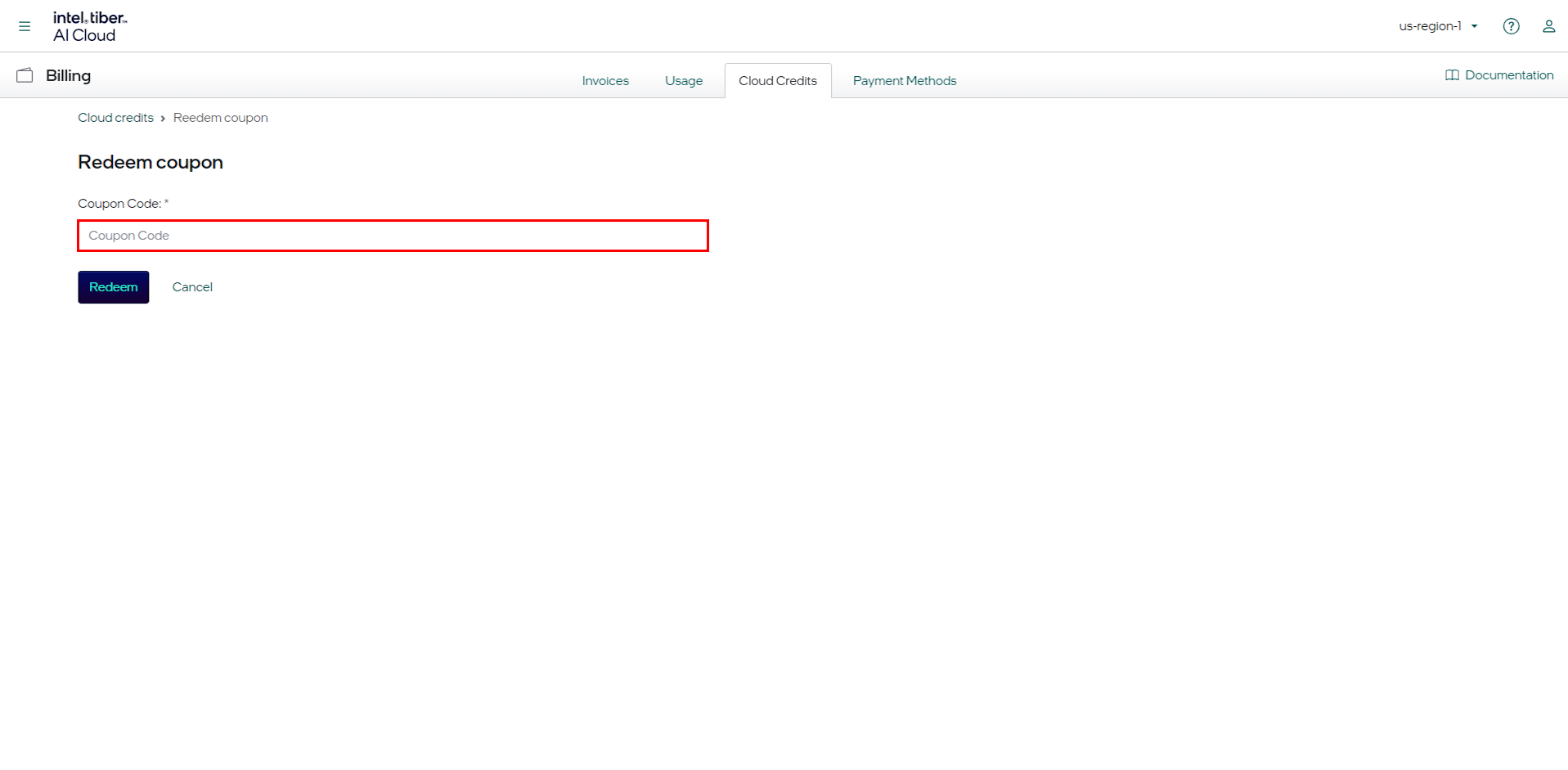Open the hamburger navigation menu
Image resolution: width=1568 pixels, height=770 pixels.
(25, 26)
